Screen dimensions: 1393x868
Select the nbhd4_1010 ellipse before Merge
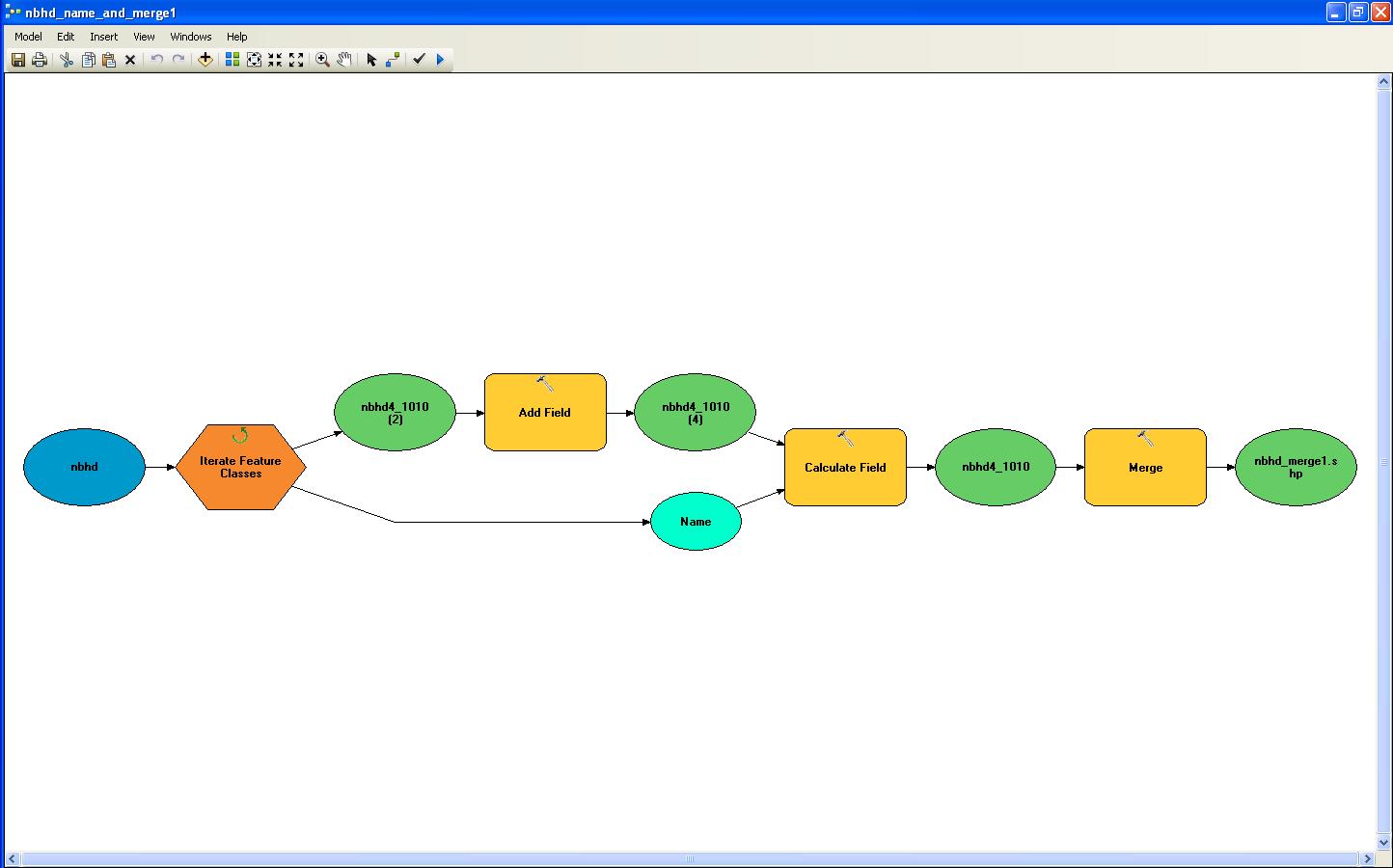point(996,467)
